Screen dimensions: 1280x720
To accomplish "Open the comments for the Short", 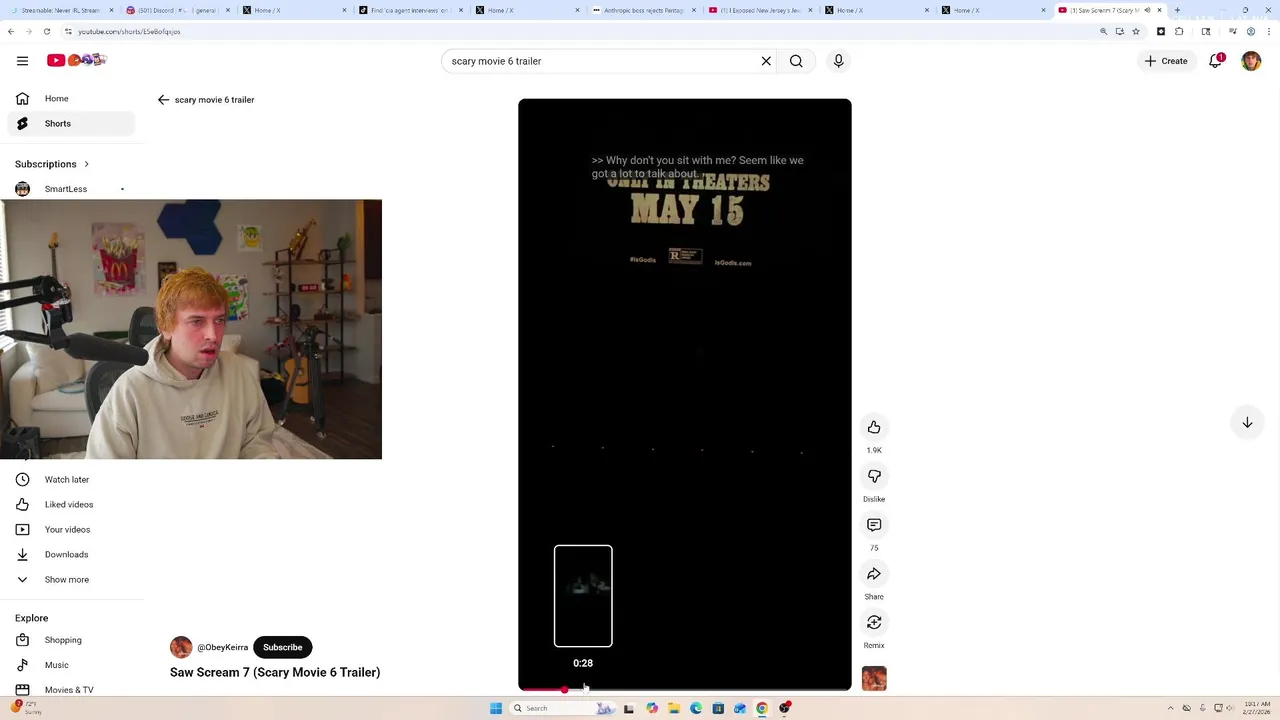I will (874, 525).
